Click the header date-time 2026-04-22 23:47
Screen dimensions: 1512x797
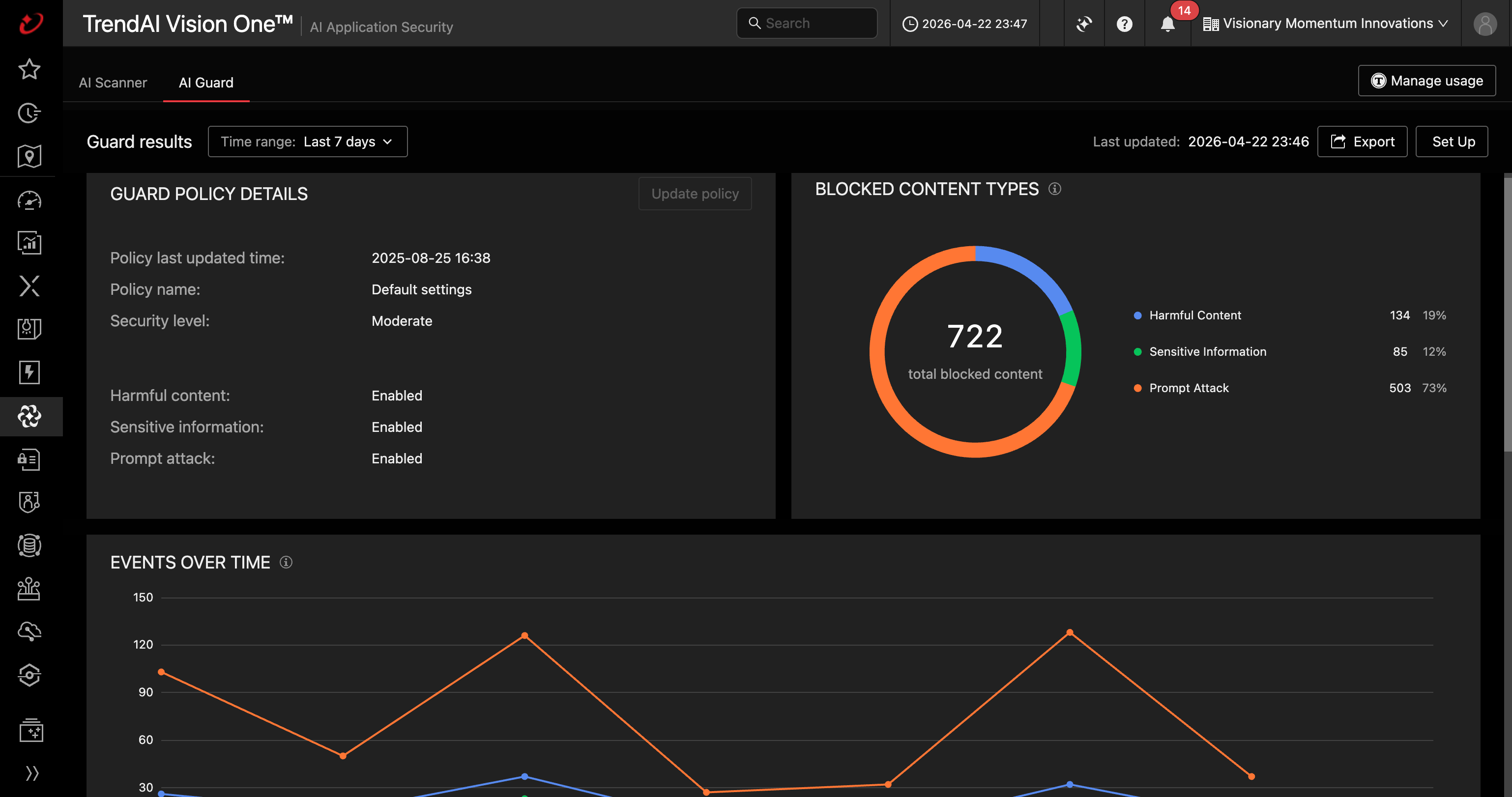click(974, 24)
